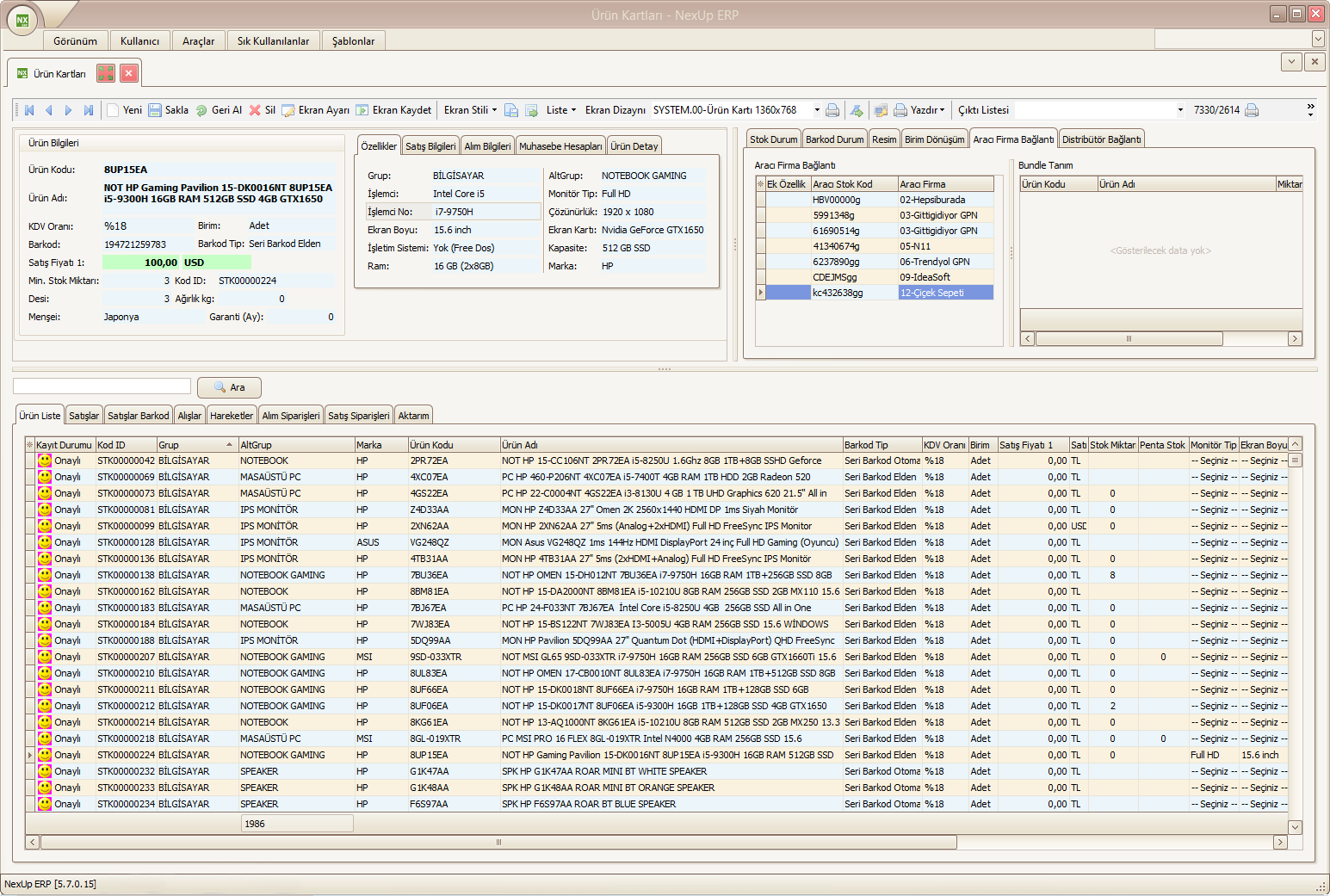
Task: Open the Yazdır dropdown arrow
Action: coord(943,110)
